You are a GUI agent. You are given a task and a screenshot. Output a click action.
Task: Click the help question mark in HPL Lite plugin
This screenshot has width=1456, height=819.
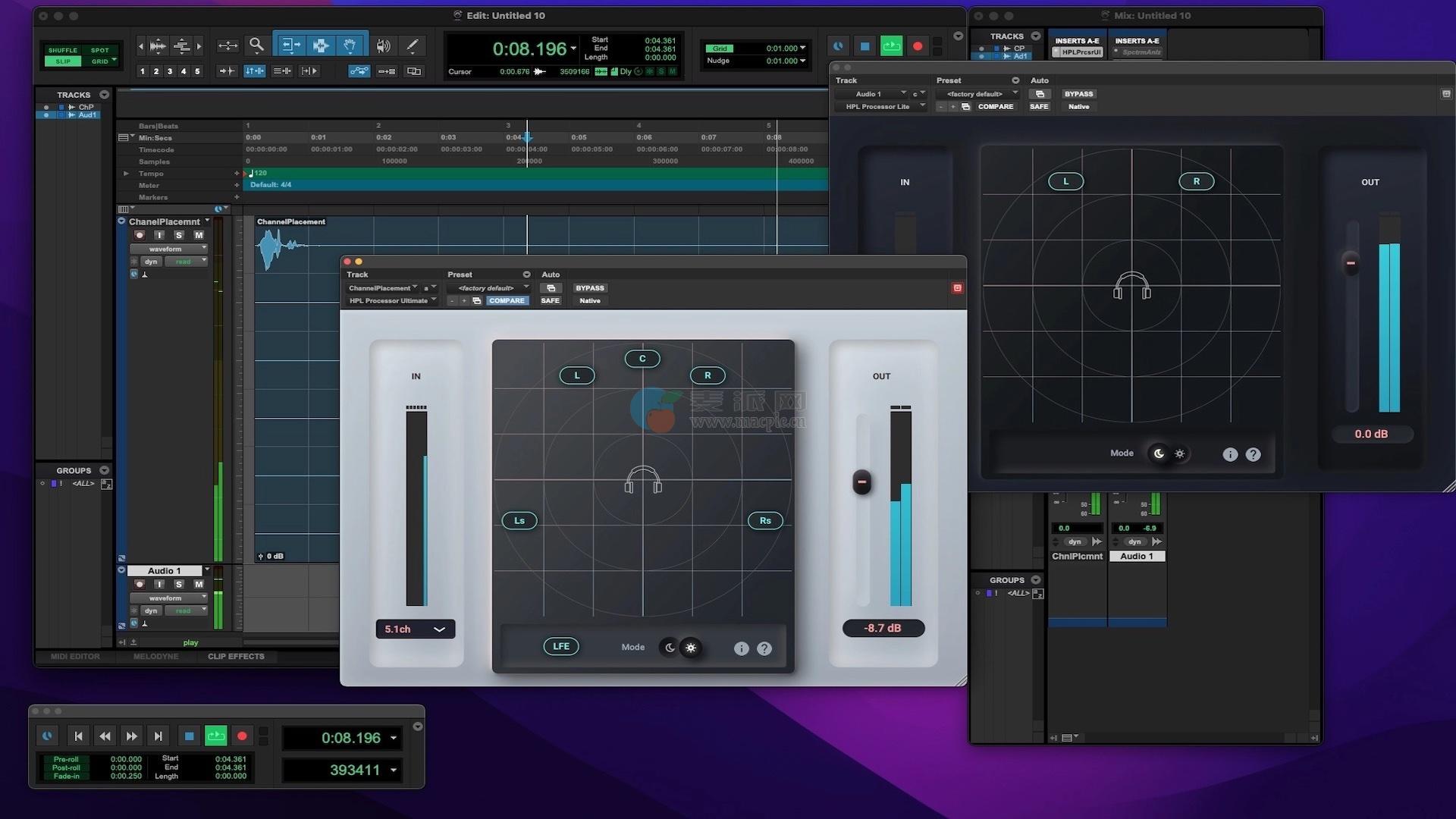pyautogui.click(x=1253, y=454)
